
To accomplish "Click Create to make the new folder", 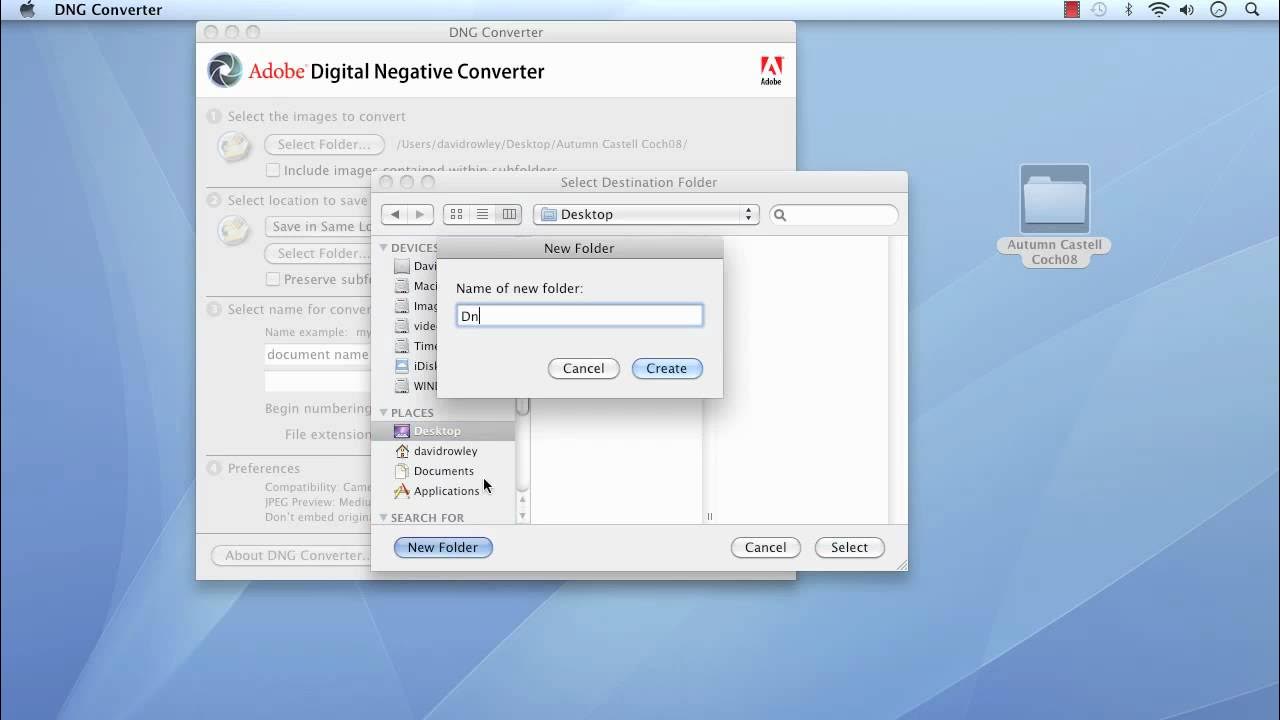I will (x=667, y=368).
